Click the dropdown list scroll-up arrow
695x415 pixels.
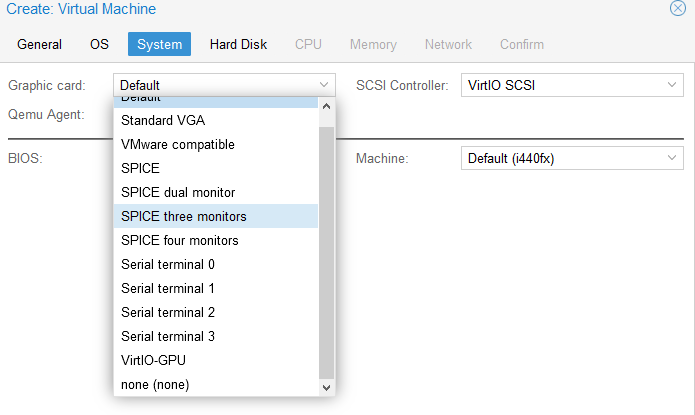326,105
